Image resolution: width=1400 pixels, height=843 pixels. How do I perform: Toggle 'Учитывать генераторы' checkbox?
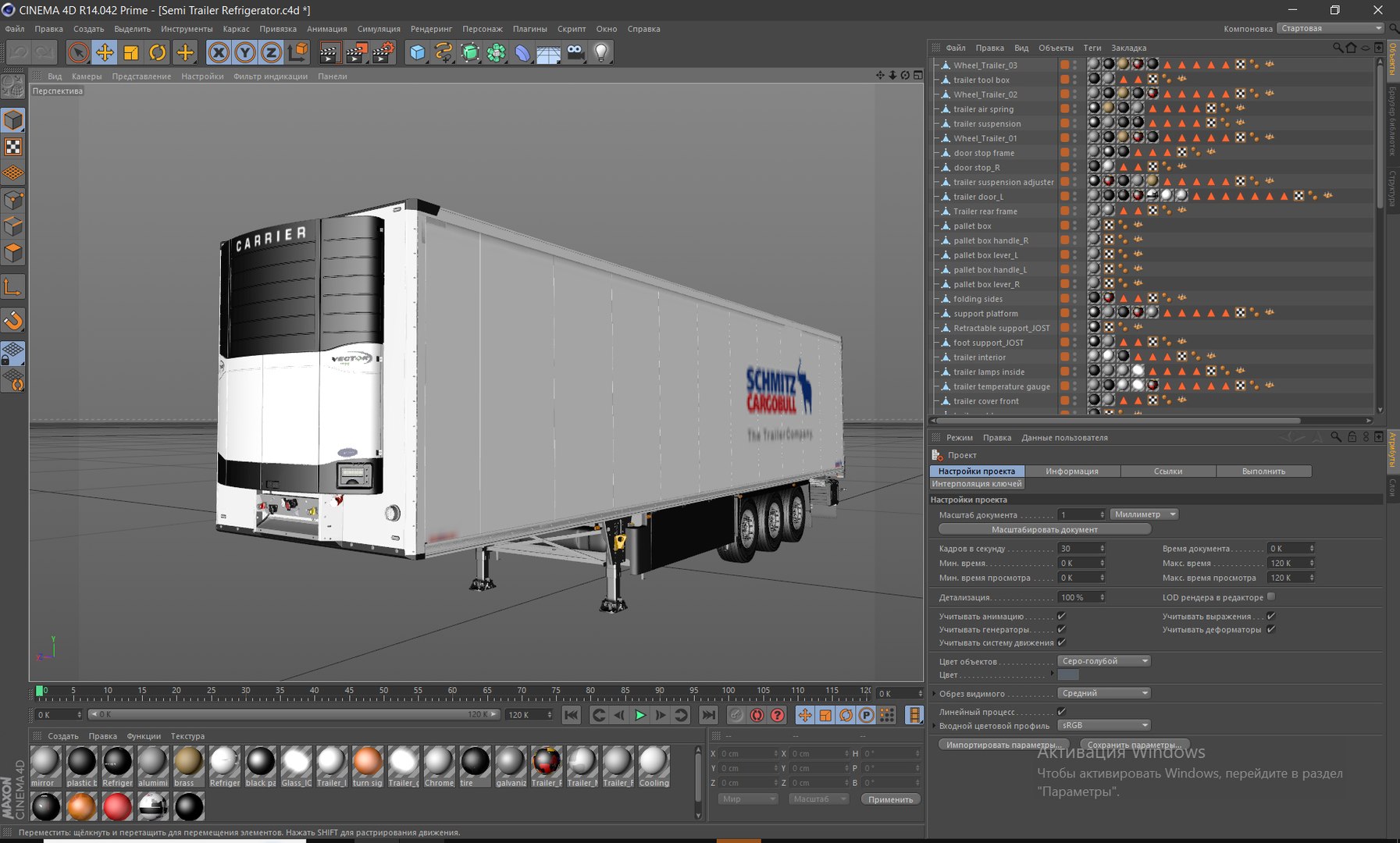[1061, 629]
